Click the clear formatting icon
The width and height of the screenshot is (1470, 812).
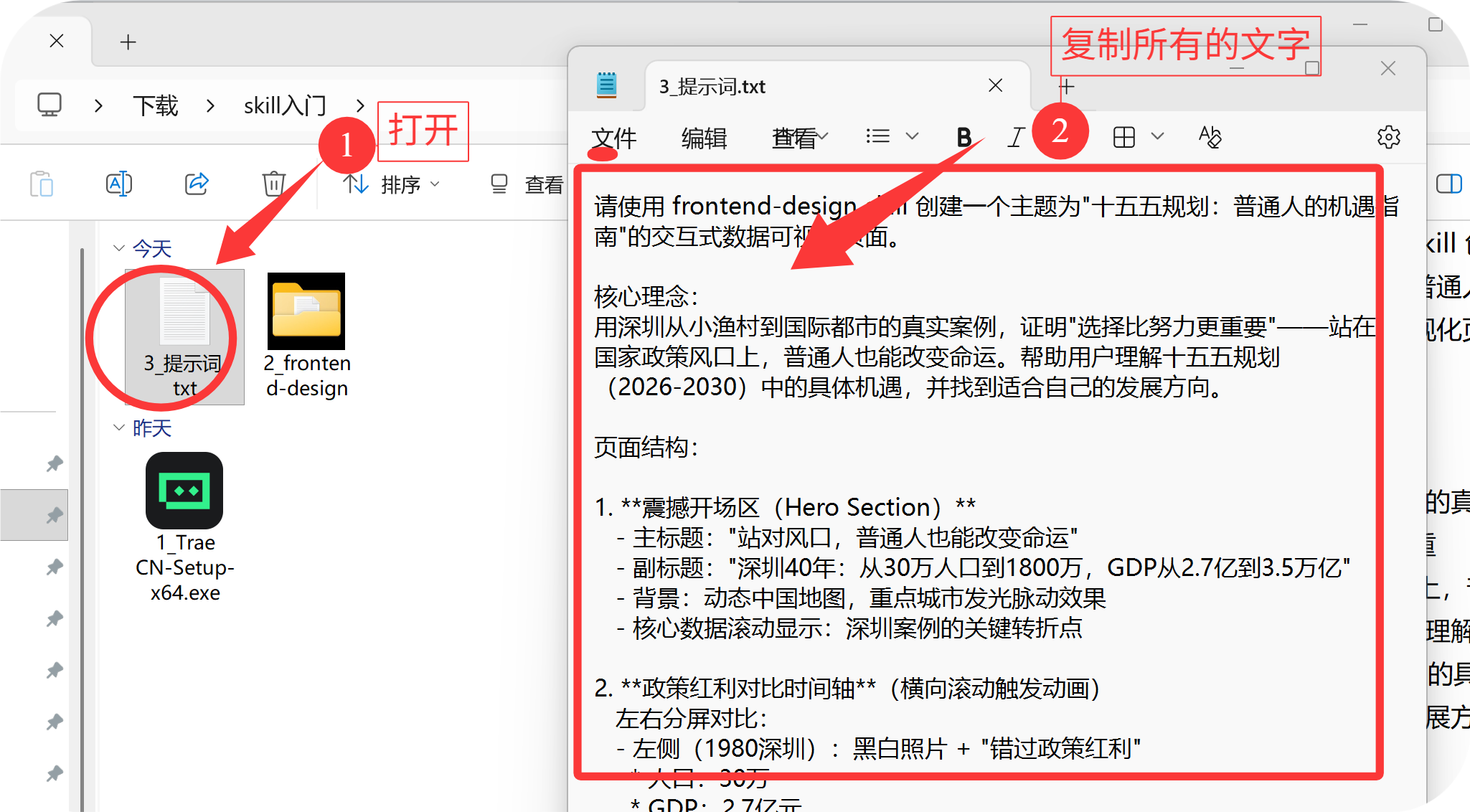click(x=1210, y=136)
